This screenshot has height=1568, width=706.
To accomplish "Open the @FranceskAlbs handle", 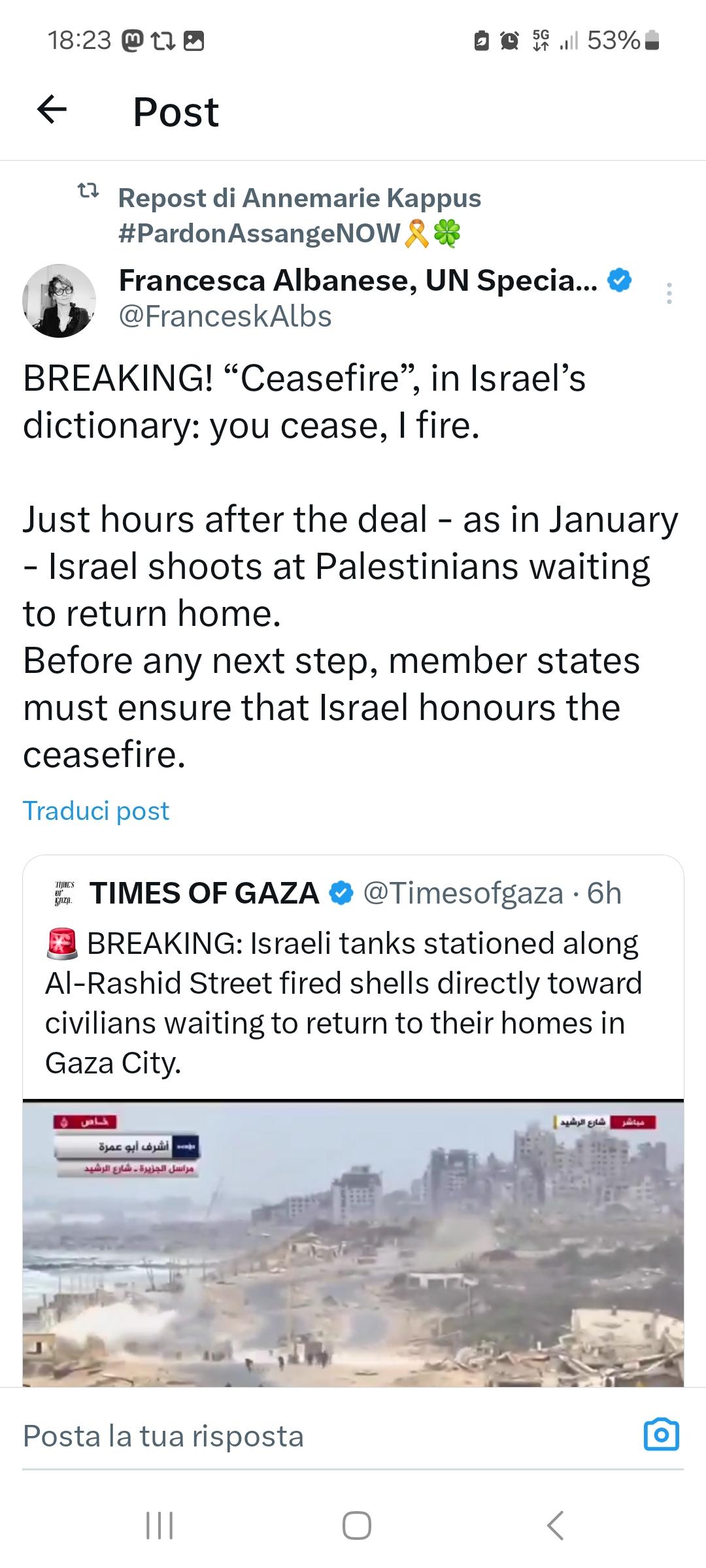I will pos(226,317).
